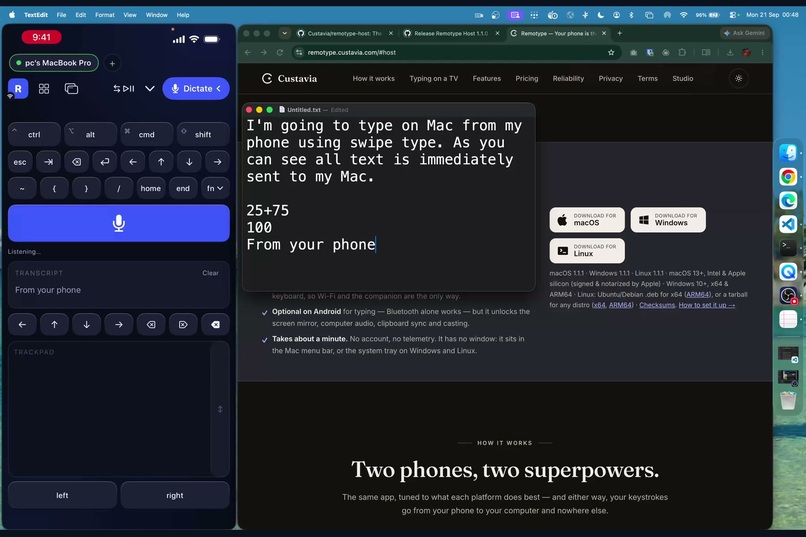Clear the transcript
This screenshot has width=806, height=537.
coord(210,273)
